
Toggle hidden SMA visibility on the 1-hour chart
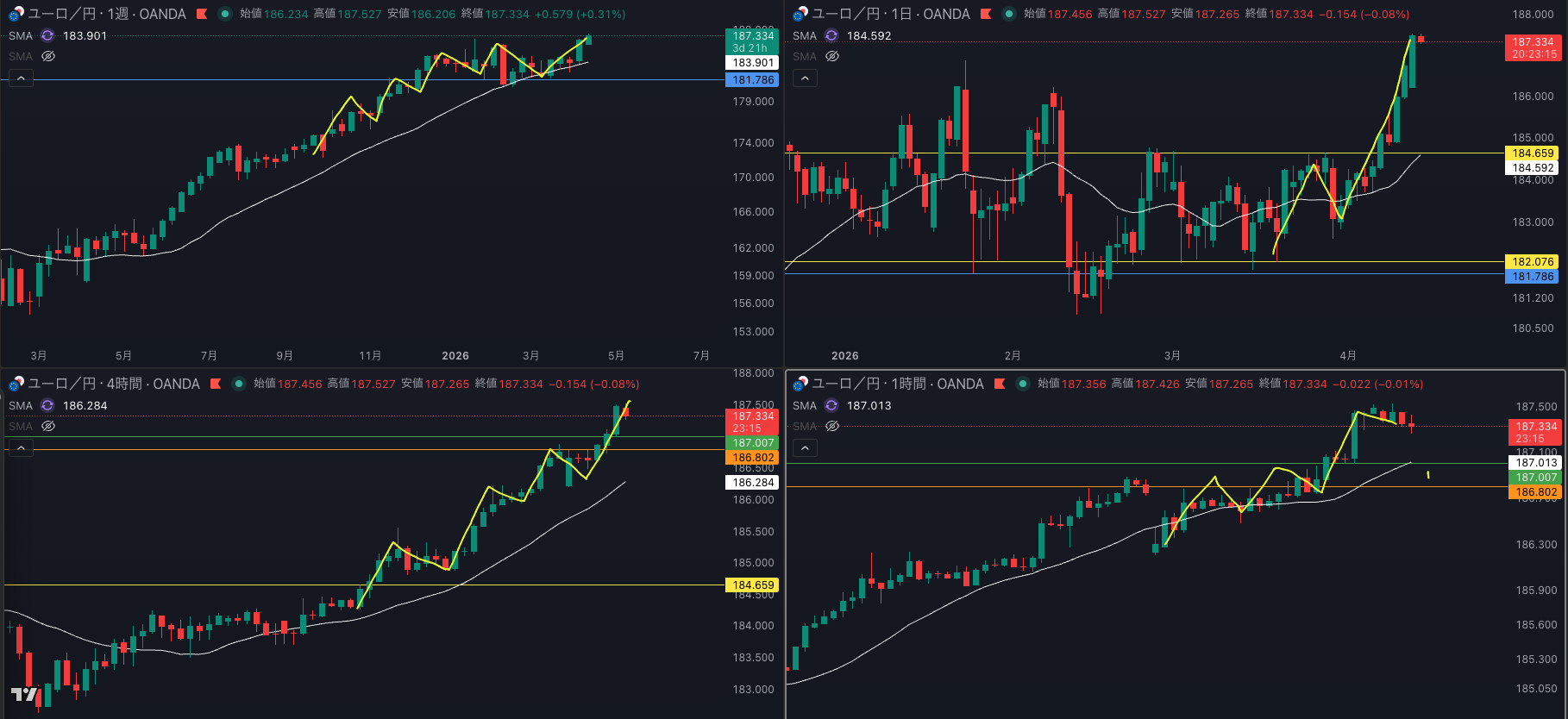[x=832, y=426]
